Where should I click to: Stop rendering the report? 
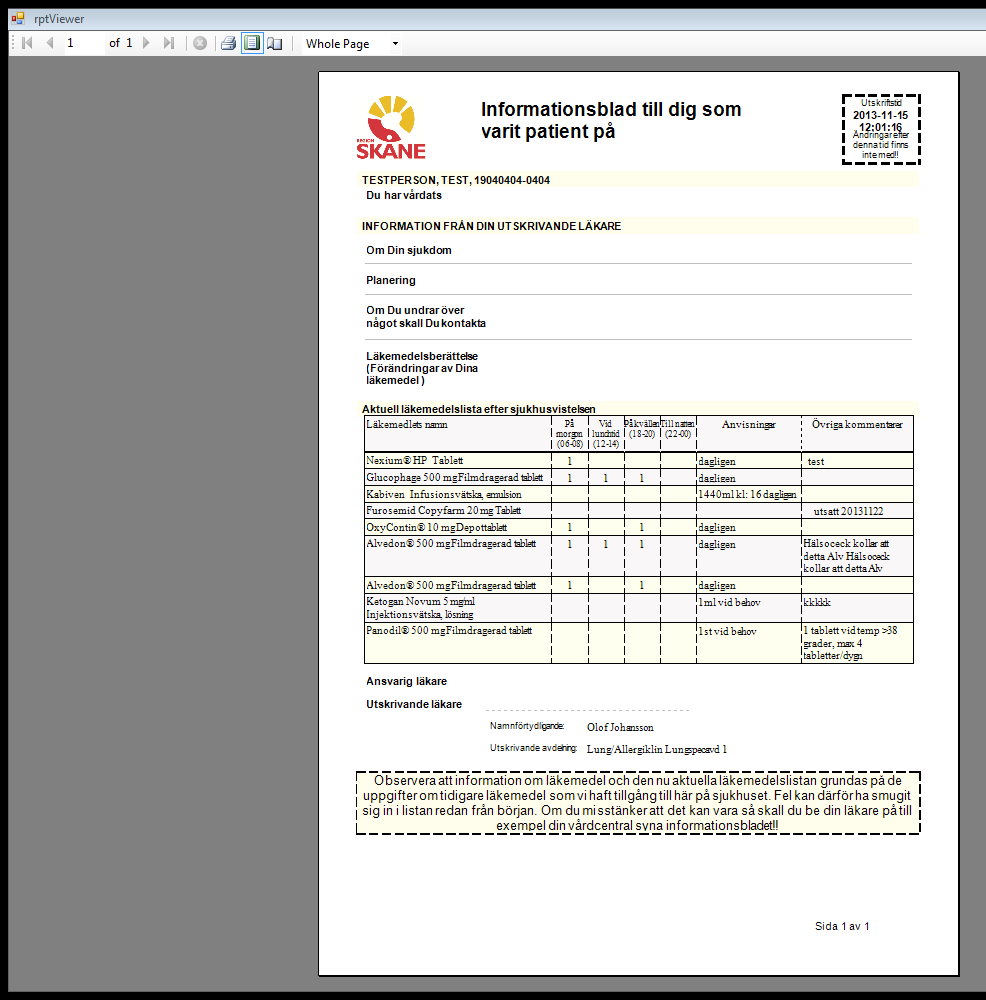200,43
